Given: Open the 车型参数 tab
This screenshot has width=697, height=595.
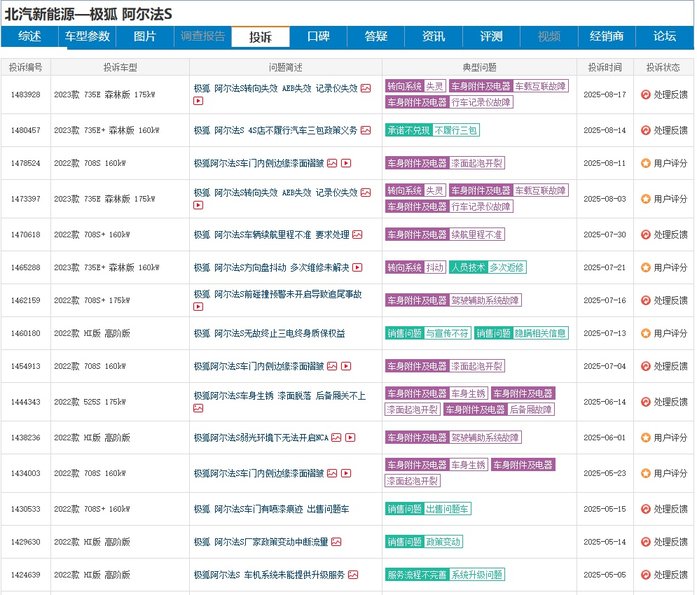Looking at the screenshot, I should pos(88,36).
